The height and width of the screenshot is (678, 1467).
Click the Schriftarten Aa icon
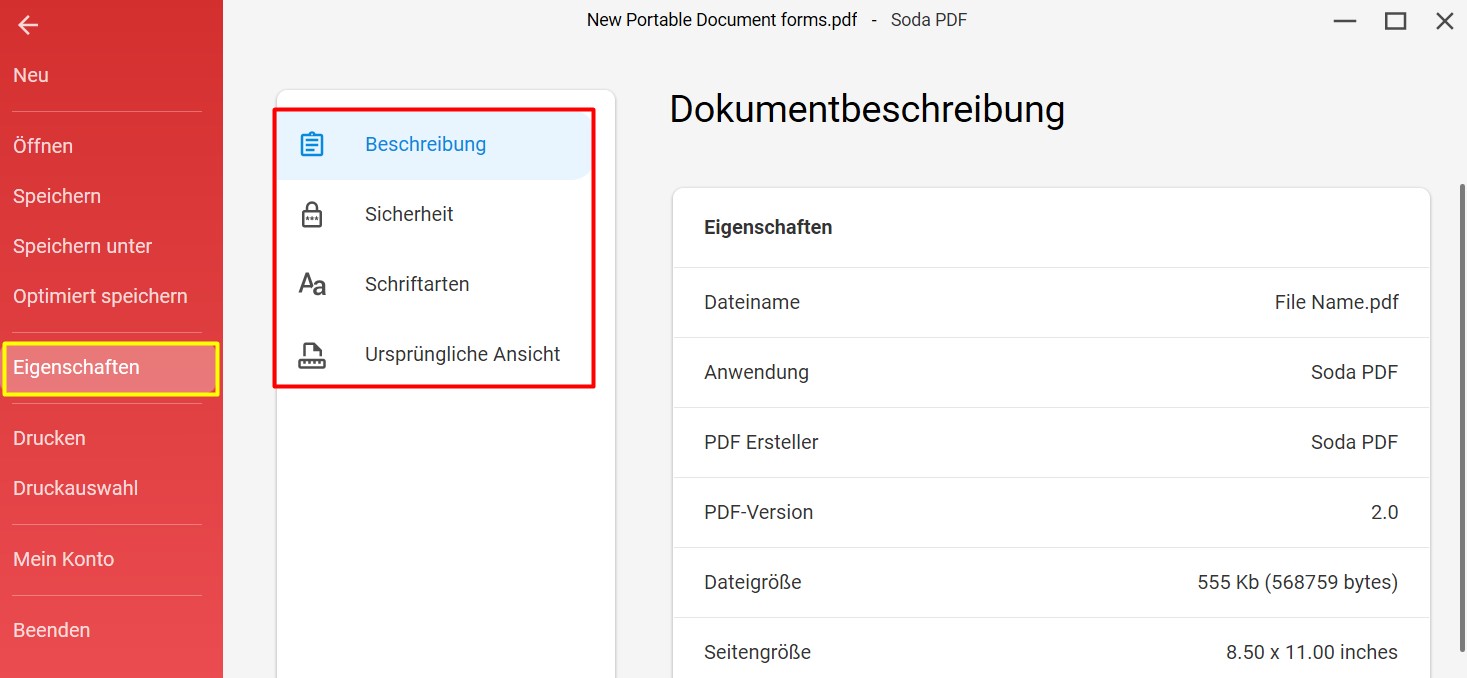312,284
